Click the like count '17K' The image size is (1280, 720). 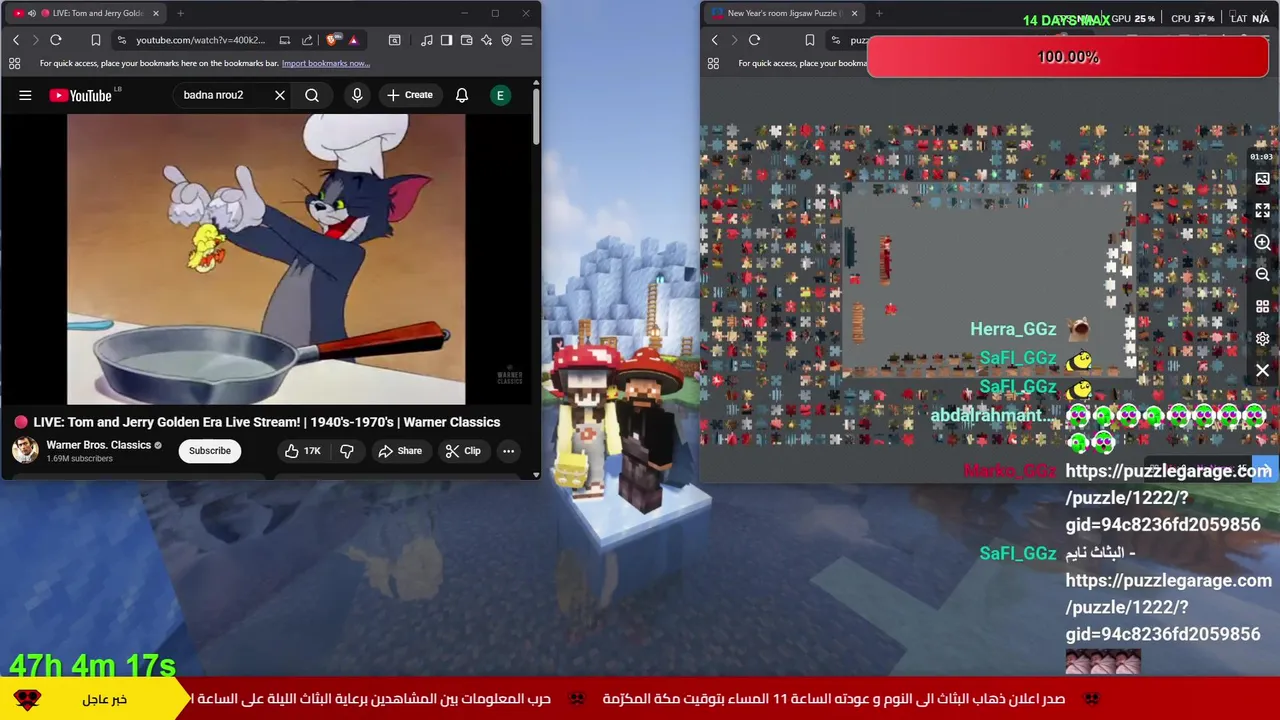(312, 451)
